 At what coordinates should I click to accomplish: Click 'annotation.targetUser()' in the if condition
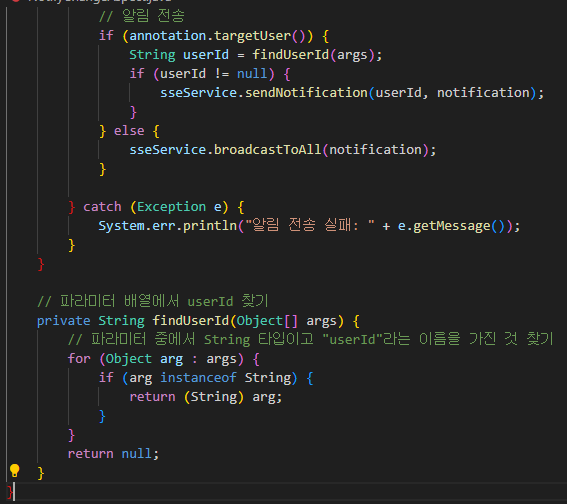pyautogui.click(x=218, y=36)
